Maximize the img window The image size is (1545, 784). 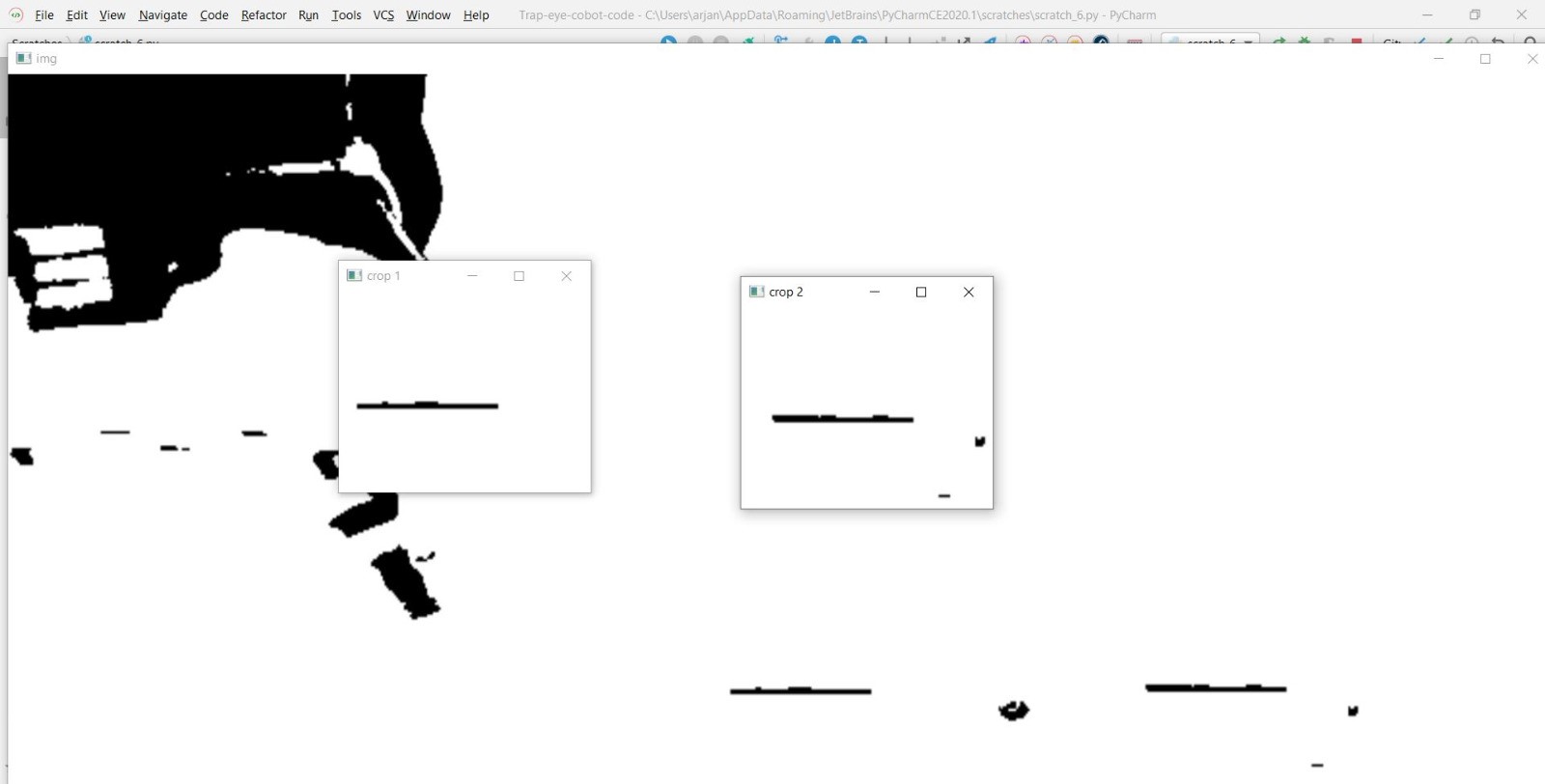1485,59
